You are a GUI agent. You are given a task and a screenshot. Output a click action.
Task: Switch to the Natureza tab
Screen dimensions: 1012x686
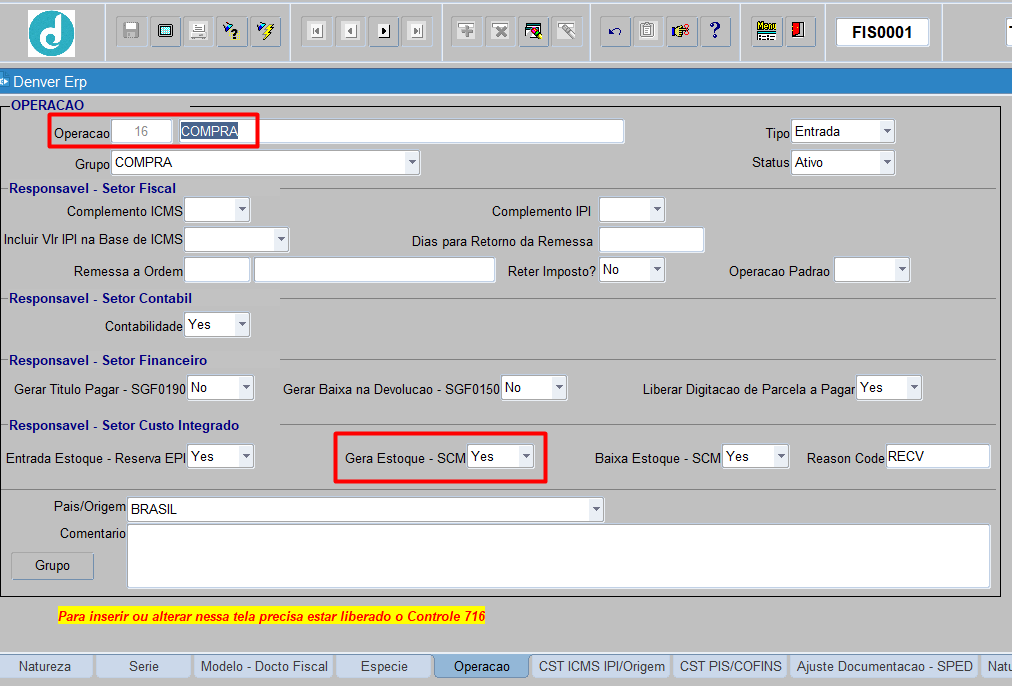point(45,667)
